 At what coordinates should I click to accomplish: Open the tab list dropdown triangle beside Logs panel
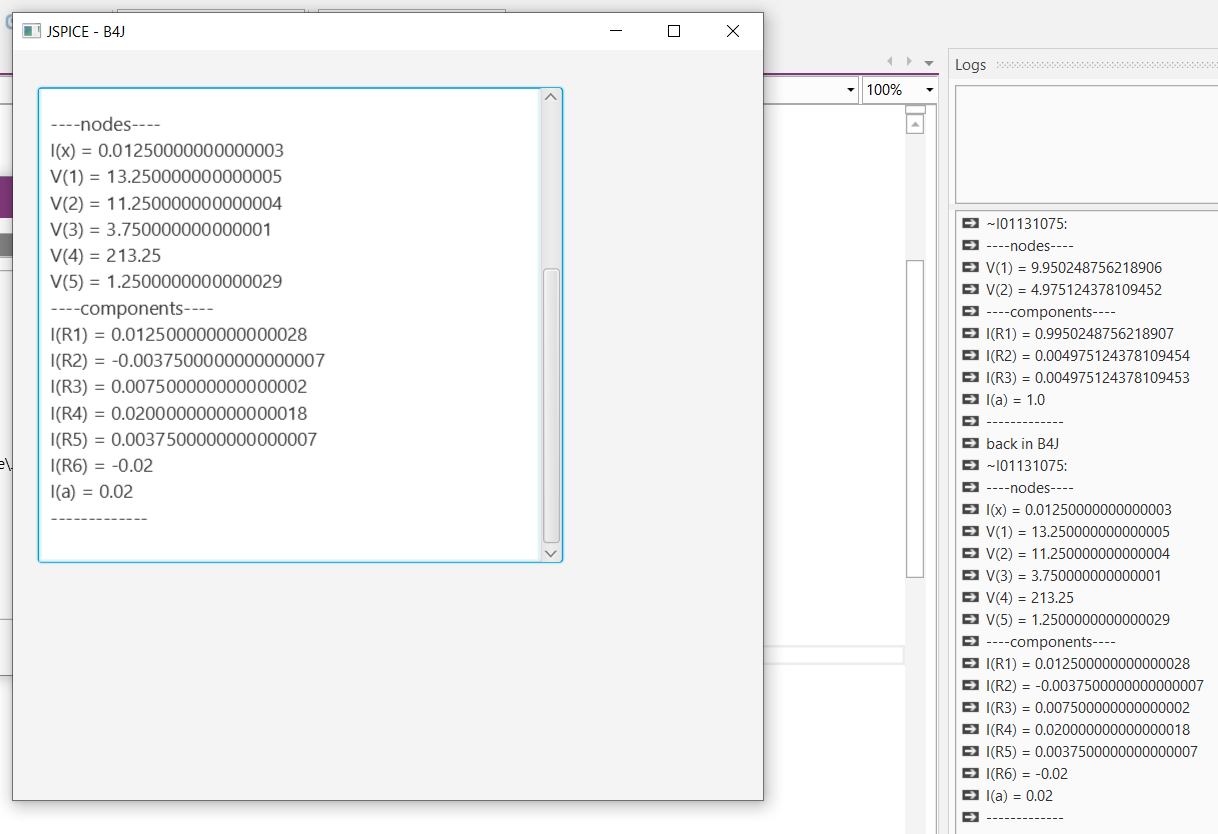click(x=929, y=63)
